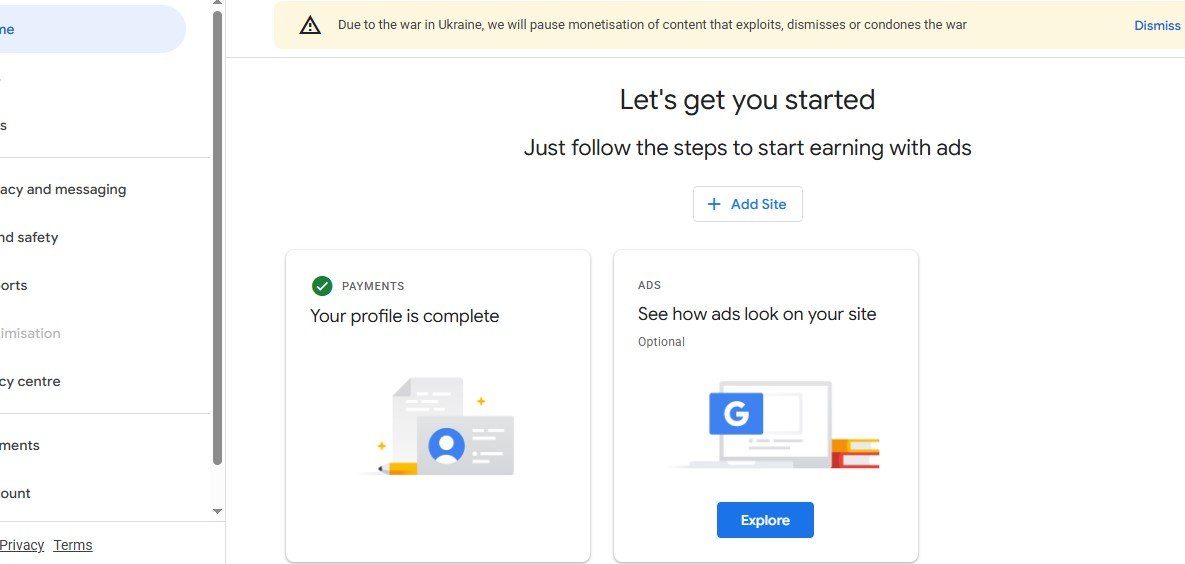1185x564 pixels.
Task: Click the profile card illustration under Payments
Action: click(444, 426)
